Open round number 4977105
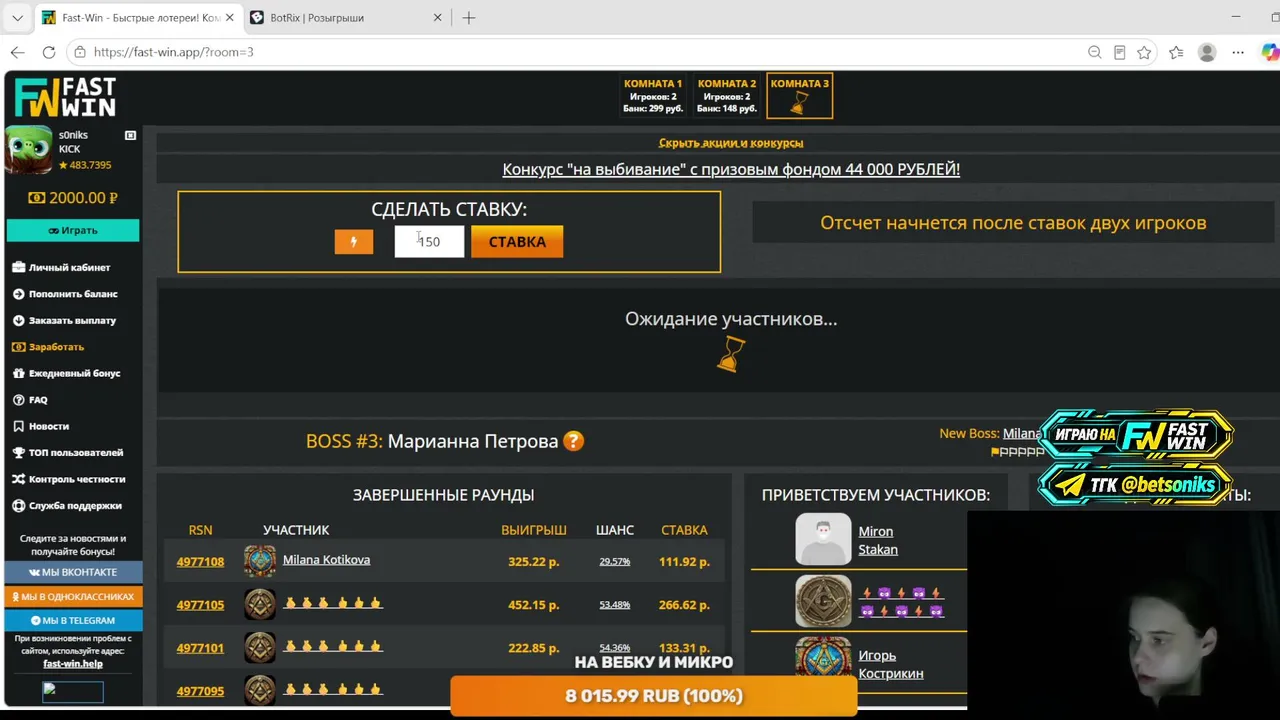 (200, 605)
